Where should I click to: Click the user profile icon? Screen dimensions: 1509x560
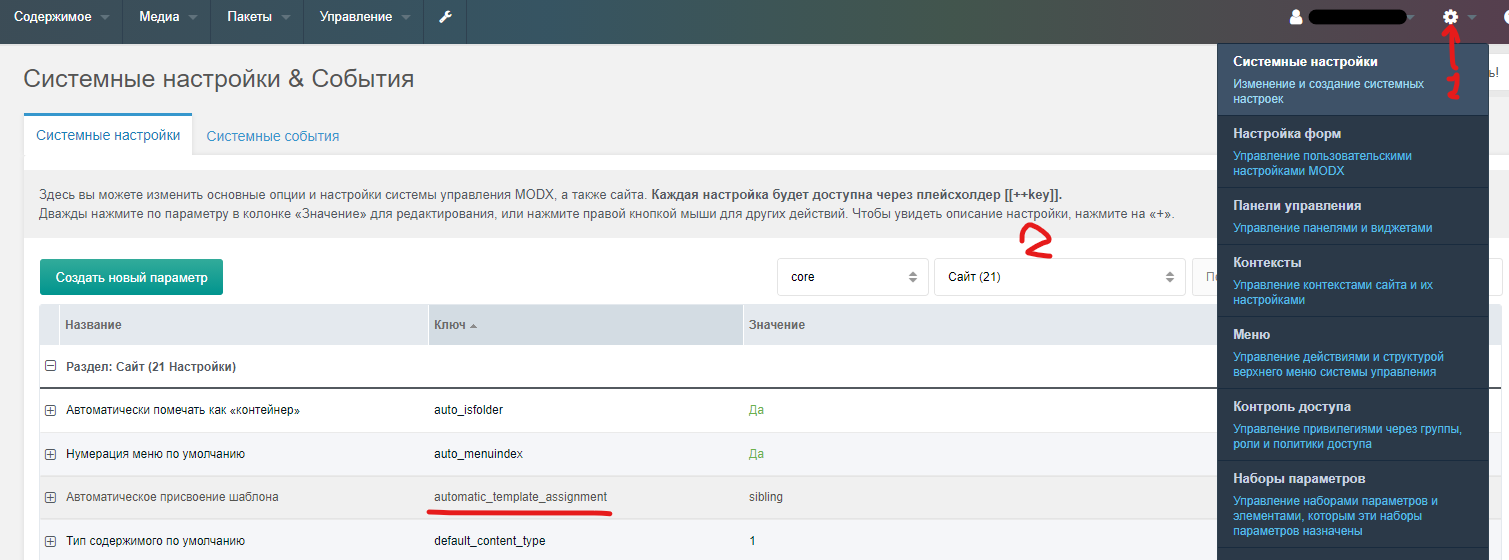coord(1296,17)
